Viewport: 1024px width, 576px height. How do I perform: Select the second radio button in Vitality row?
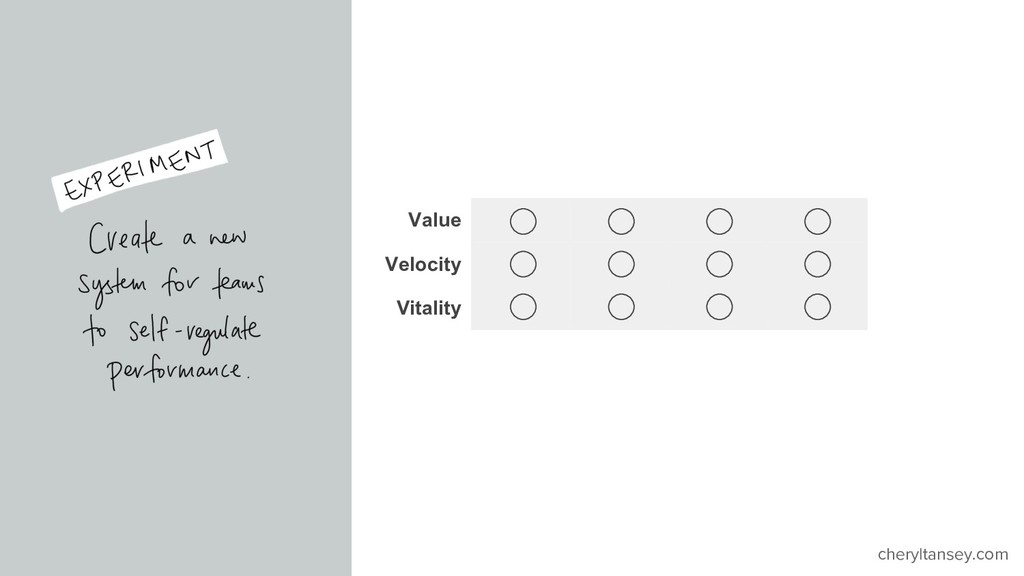coord(621,307)
